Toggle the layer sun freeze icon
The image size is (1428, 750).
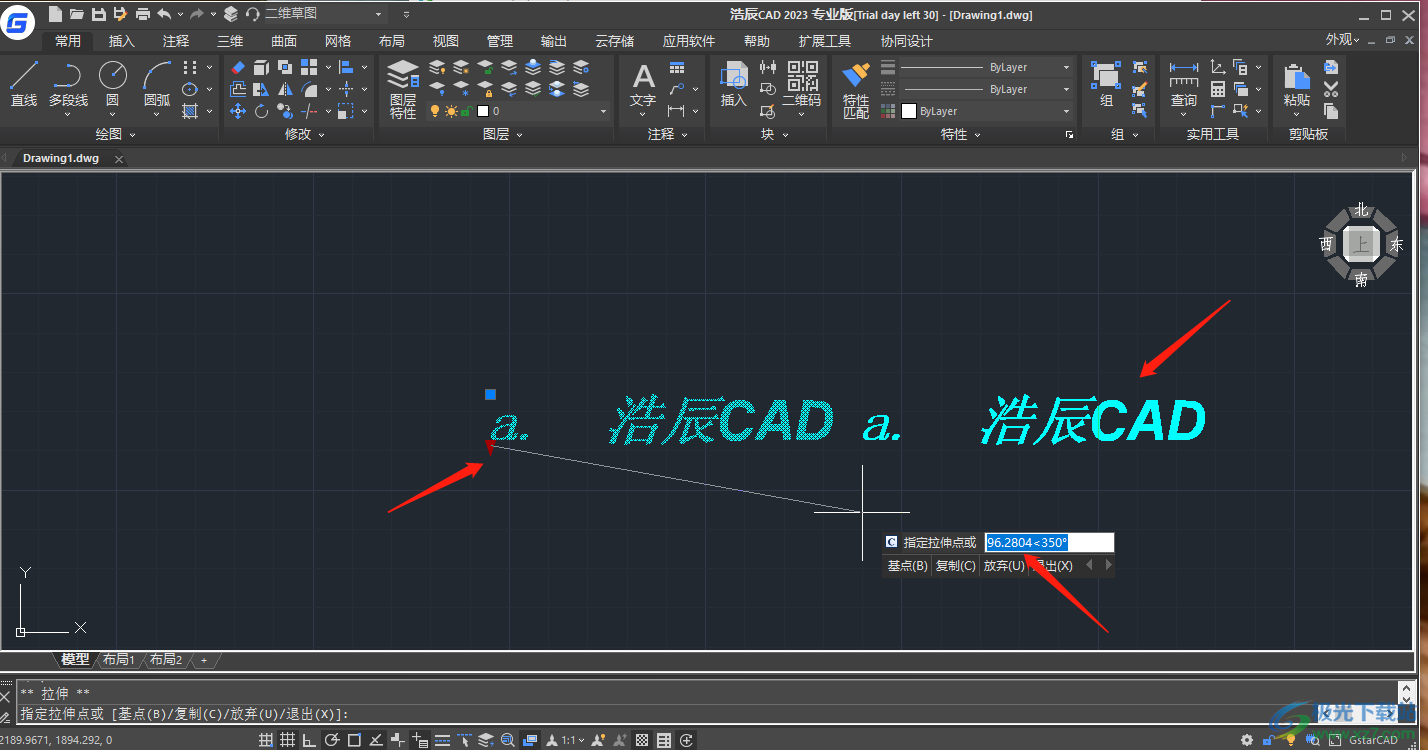(451, 111)
